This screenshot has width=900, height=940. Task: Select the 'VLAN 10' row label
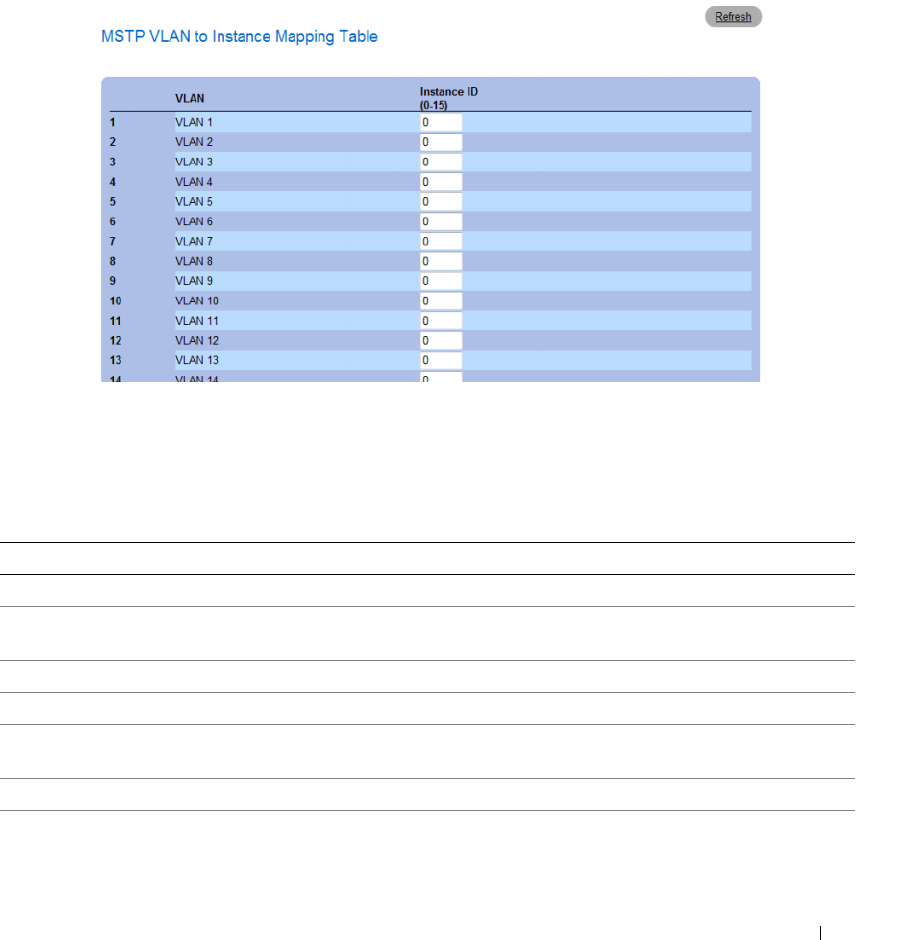point(197,300)
